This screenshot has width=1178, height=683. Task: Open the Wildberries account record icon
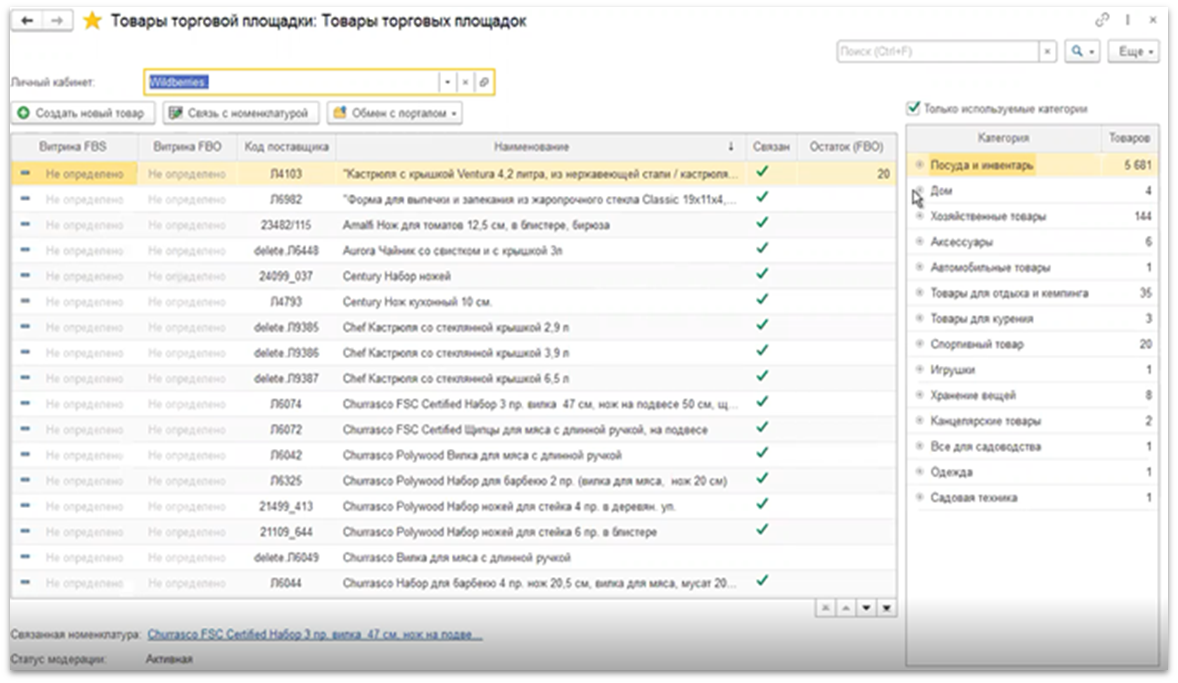pos(484,82)
